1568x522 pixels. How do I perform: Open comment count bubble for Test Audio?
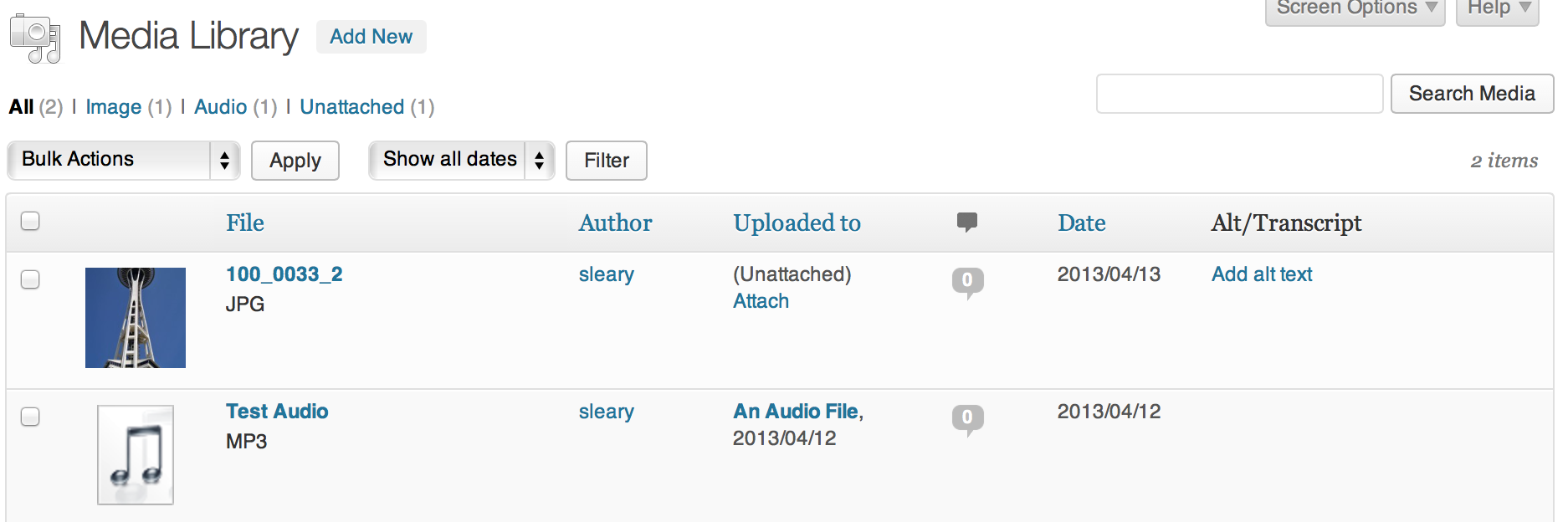tap(967, 419)
